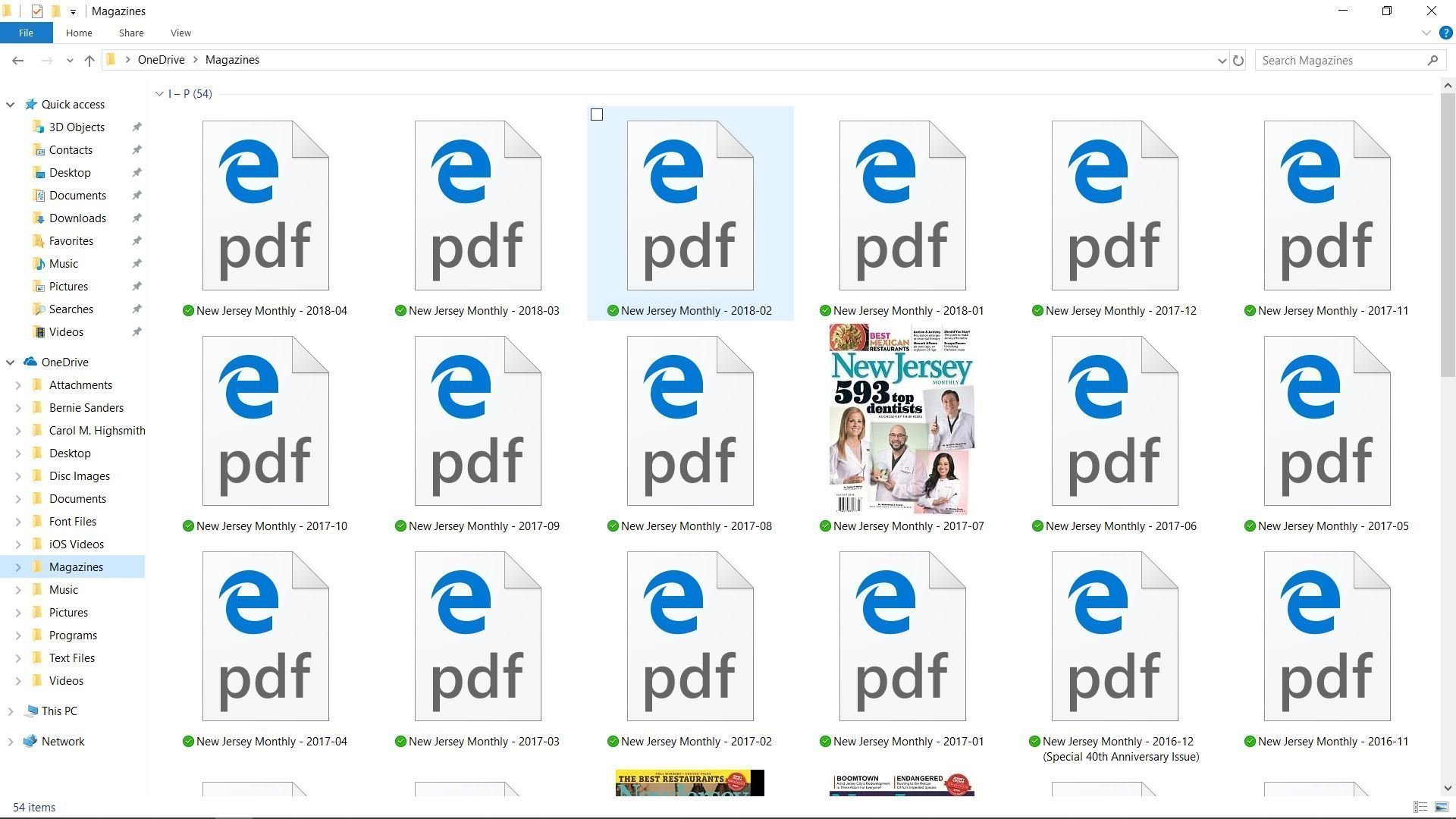
Task: Collapse the OneDrive tree node
Action: 11,362
